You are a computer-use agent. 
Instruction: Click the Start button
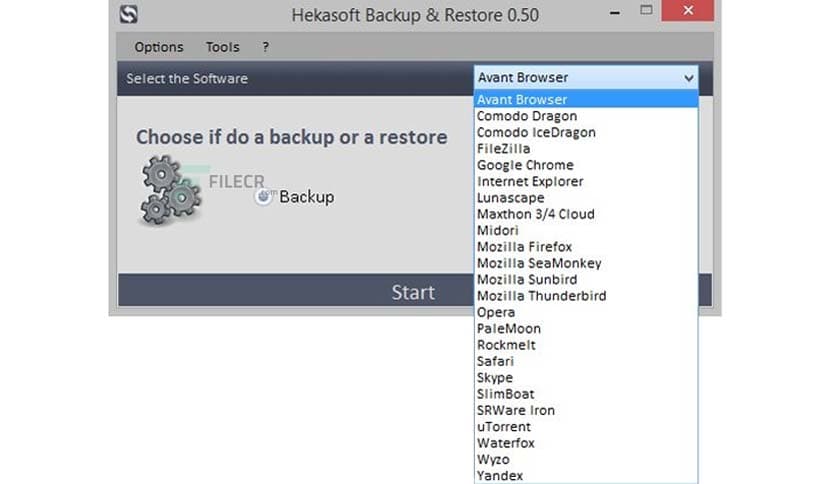click(414, 292)
